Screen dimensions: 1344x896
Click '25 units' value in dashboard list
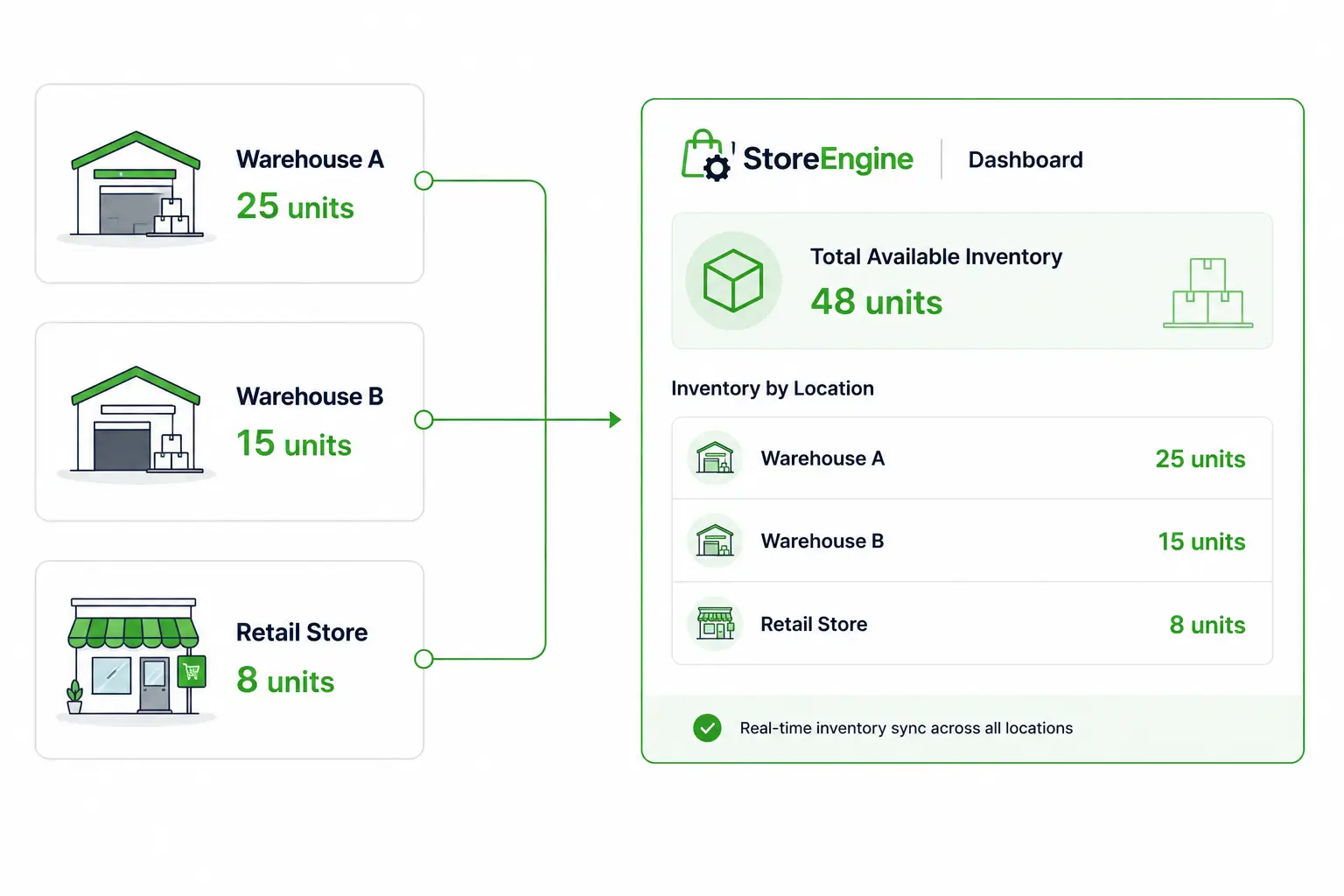pos(1200,458)
